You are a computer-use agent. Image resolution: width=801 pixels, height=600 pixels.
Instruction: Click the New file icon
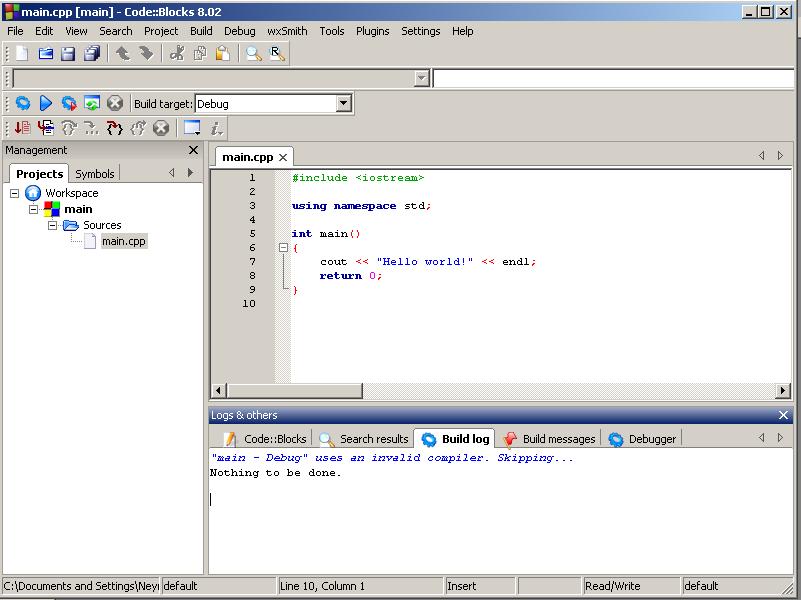[21, 54]
